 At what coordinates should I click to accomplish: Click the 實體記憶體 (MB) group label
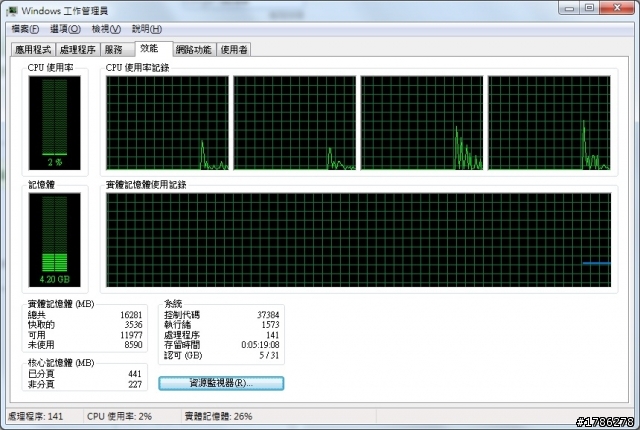pos(61,304)
